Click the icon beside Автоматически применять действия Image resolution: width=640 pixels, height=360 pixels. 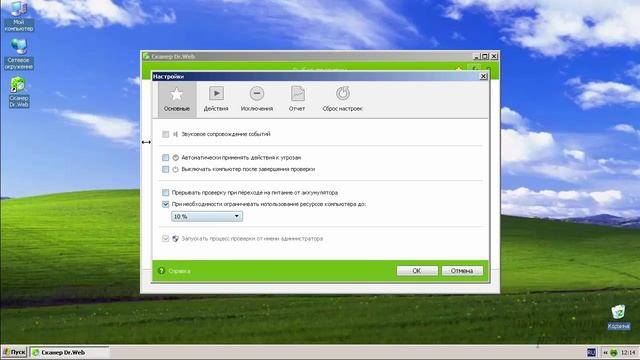tap(176, 158)
